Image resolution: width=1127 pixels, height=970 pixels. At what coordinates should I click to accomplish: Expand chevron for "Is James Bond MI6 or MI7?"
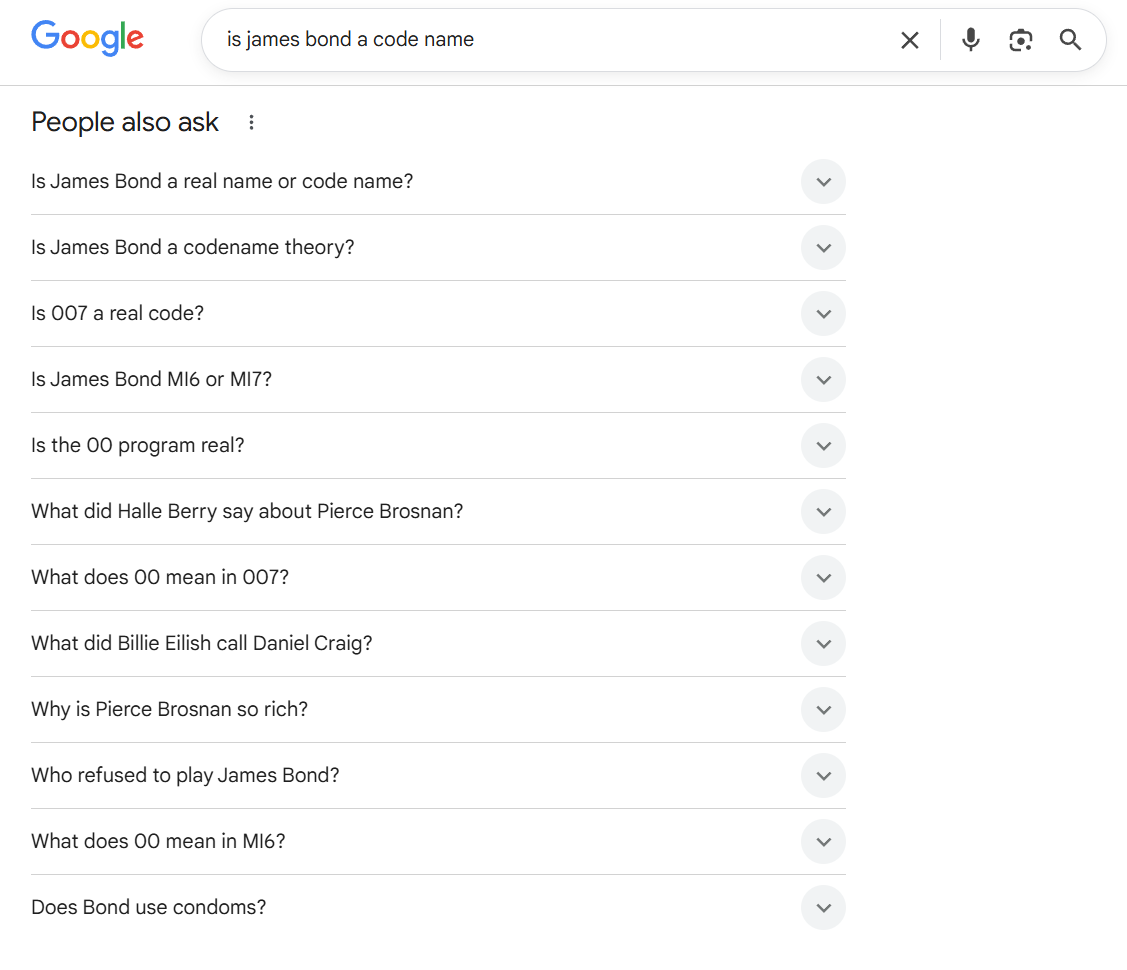click(x=824, y=380)
